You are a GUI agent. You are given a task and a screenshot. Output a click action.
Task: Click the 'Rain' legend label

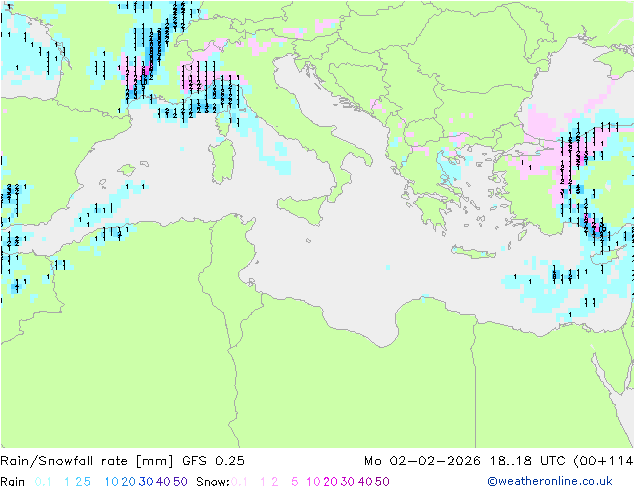[13, 482]
